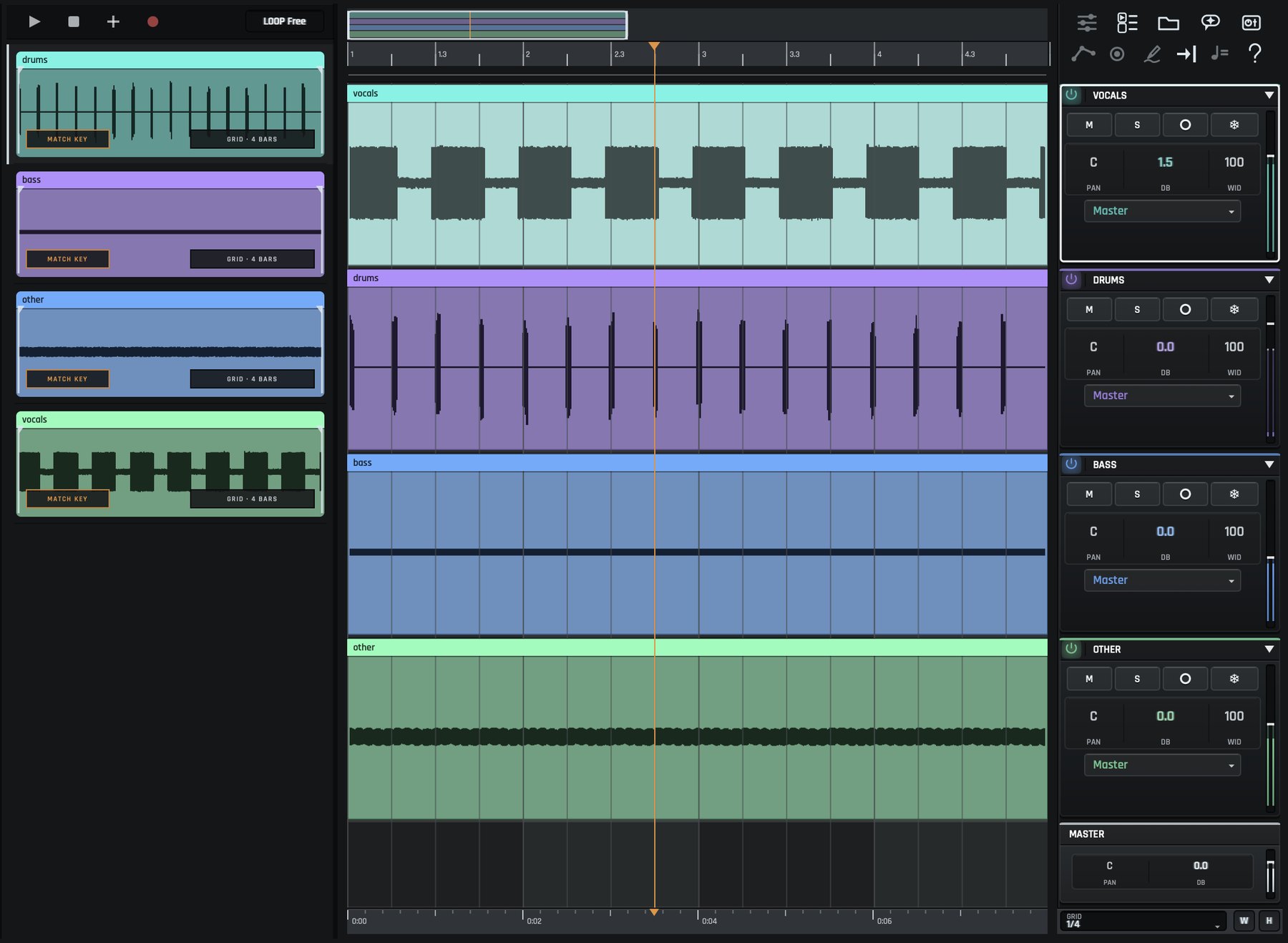Collapse the OTHER channel strip triangle

click(x=1269, y=649)
